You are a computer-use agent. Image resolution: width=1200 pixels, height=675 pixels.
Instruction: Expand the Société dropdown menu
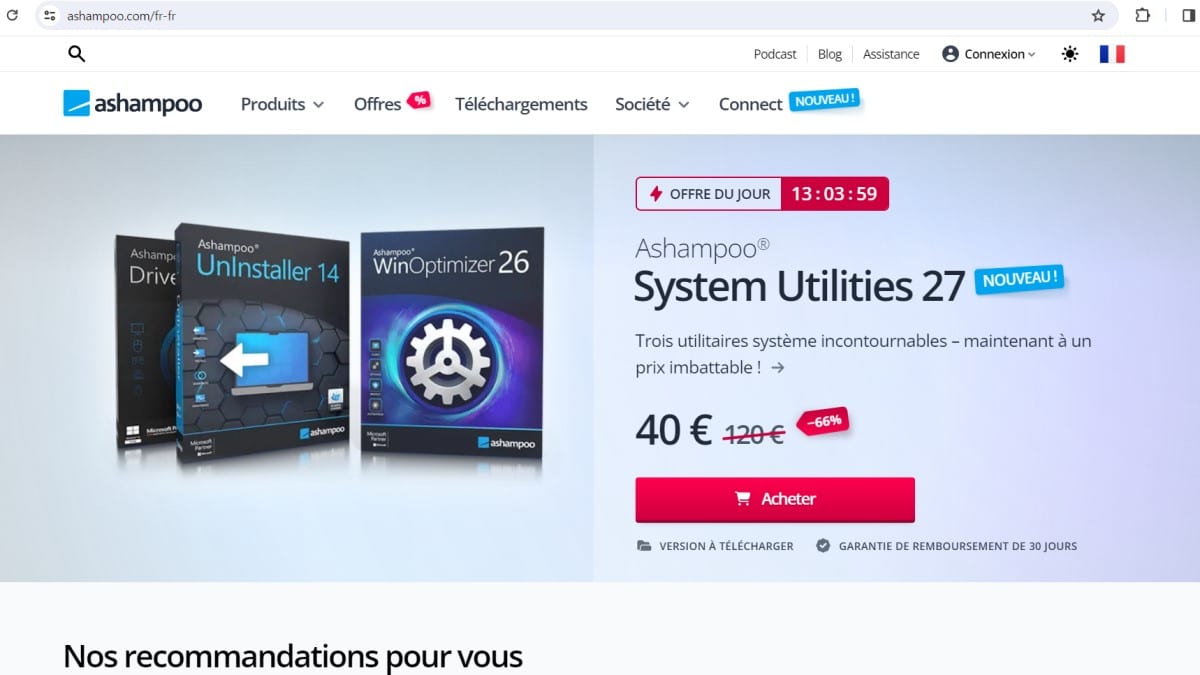652,104
